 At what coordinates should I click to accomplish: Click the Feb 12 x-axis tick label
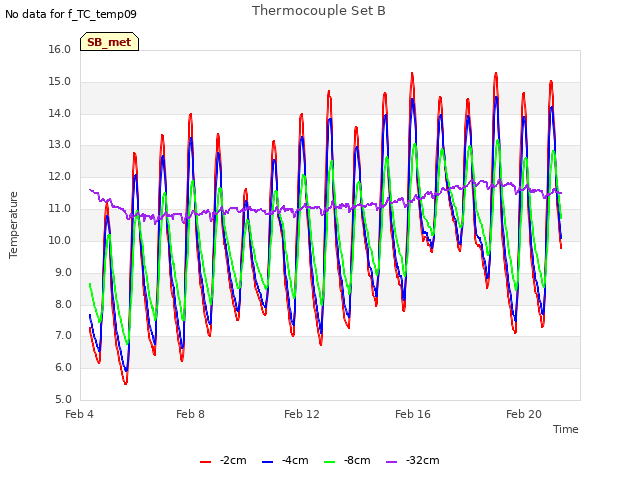tap(302, 414)
